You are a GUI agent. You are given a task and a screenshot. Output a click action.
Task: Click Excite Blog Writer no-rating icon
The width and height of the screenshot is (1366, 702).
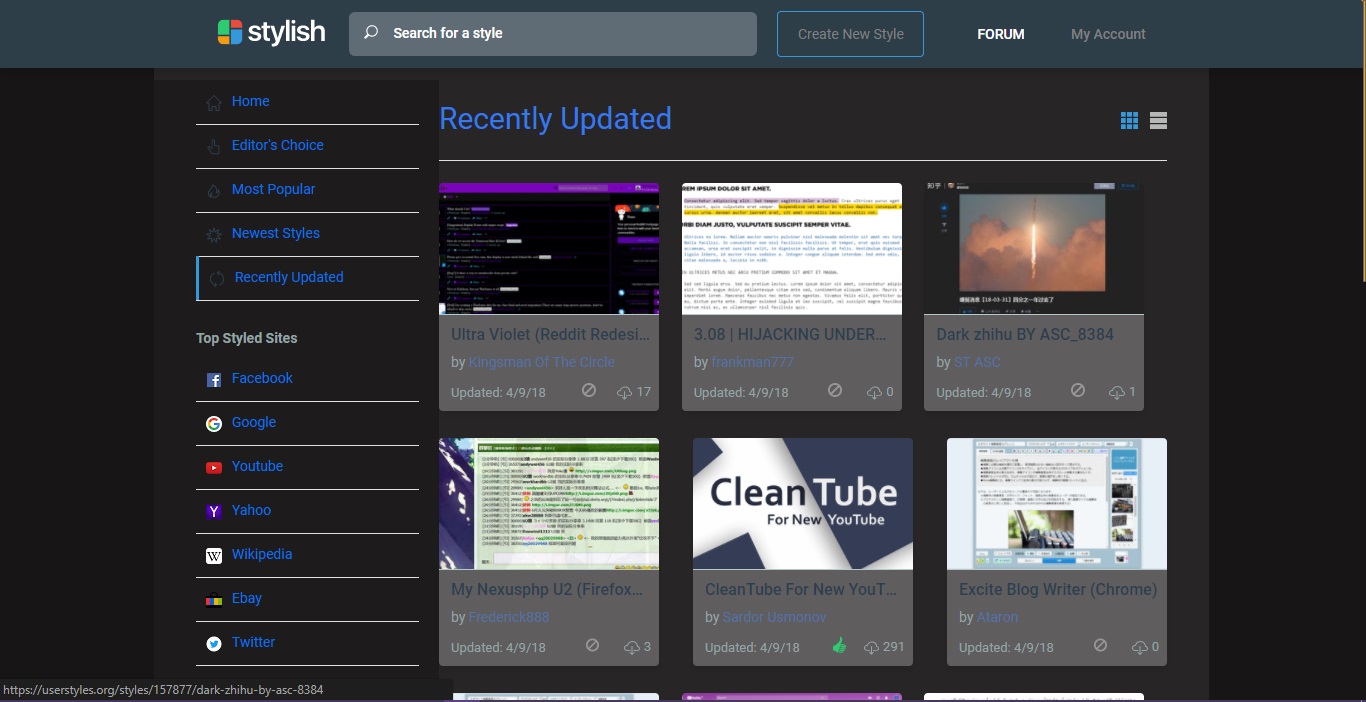click(x=1101, y=645)
